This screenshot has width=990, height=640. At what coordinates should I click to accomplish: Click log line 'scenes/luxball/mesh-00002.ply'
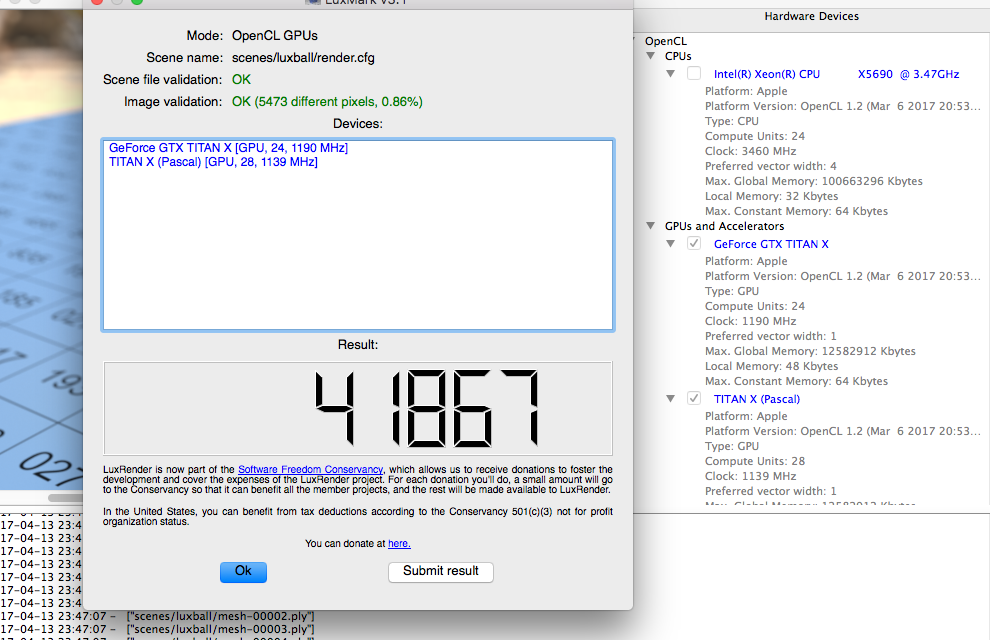point(220,616)
